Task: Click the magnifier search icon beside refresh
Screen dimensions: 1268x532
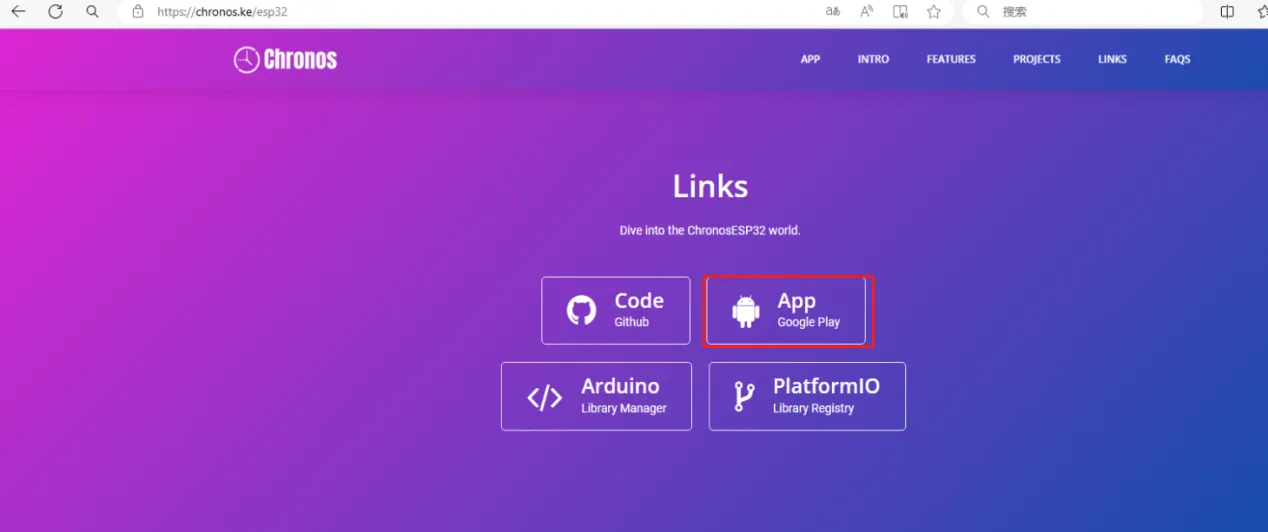Action: (x=92, y=12)
